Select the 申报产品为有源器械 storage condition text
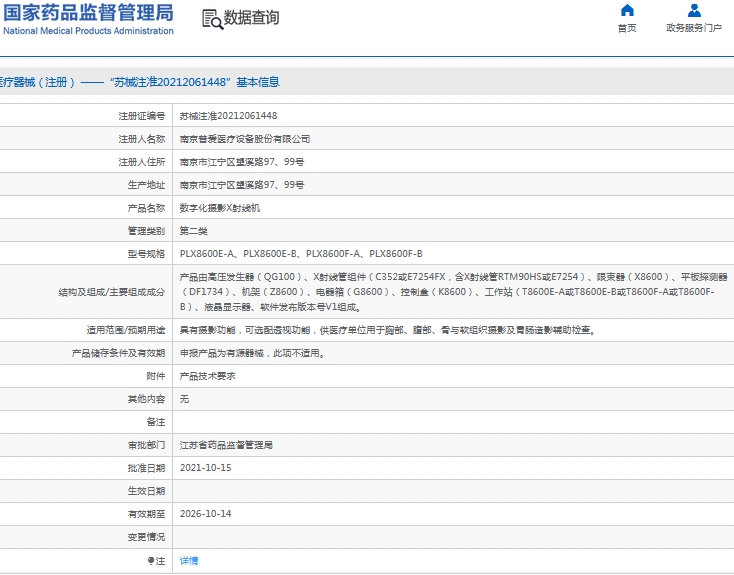Viewport: 734px width, 575px height. click(252, 353)
